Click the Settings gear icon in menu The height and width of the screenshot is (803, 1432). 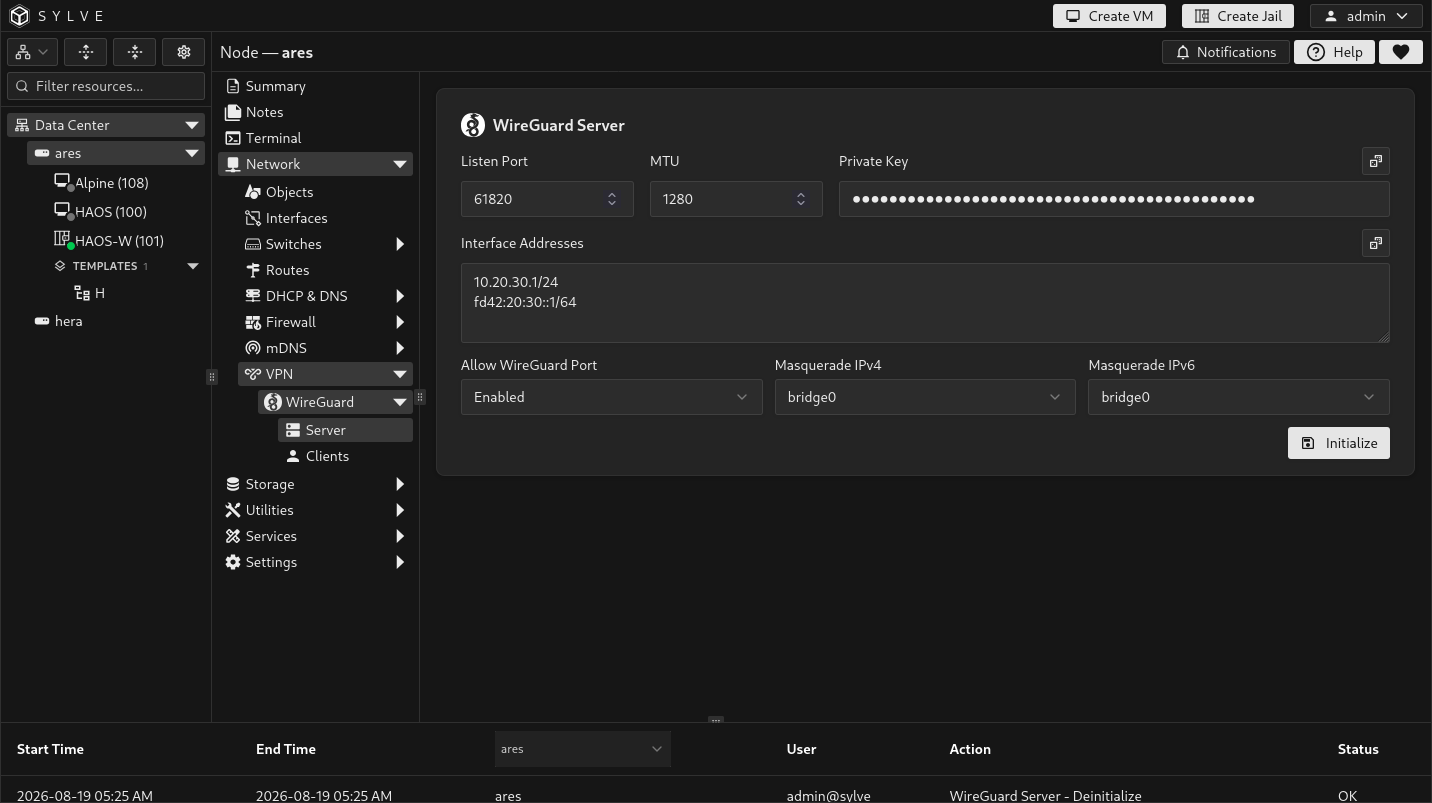(233, 562)
